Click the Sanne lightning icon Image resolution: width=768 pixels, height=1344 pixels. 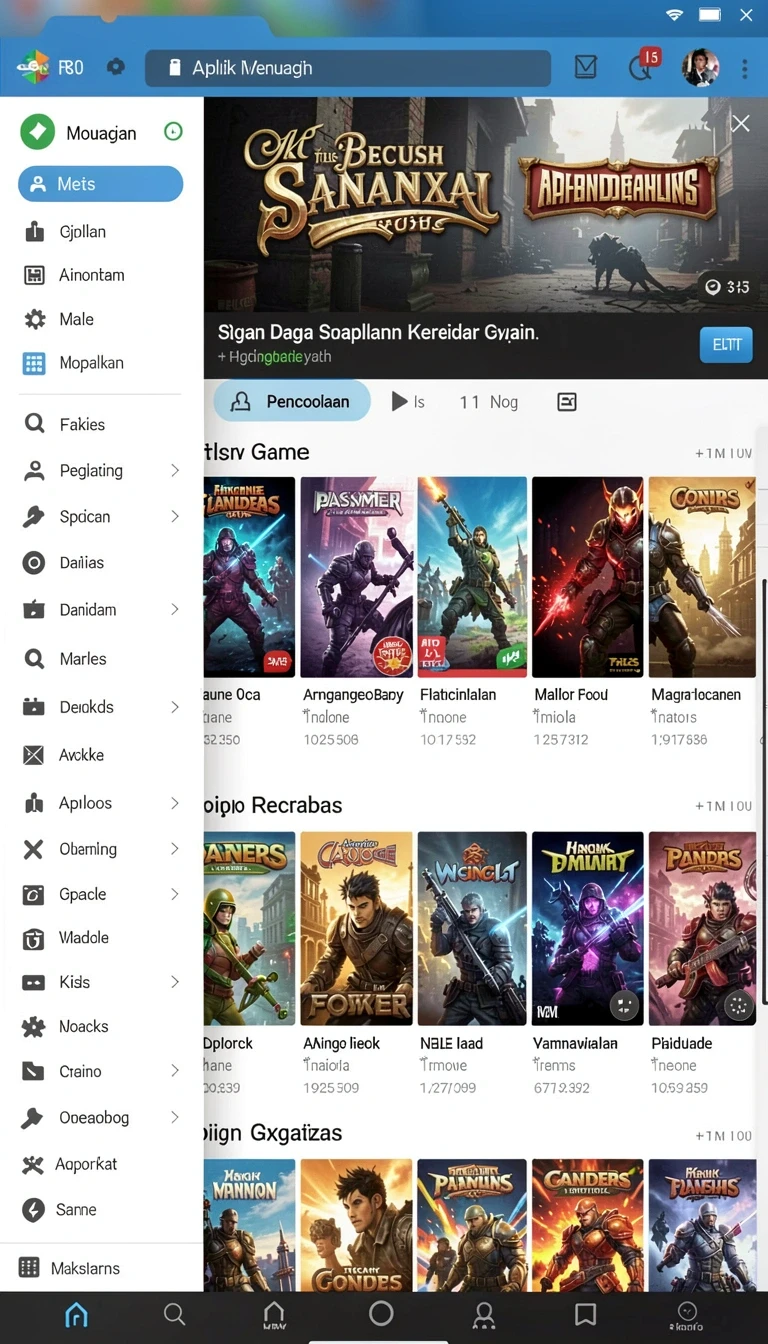point(34,1210)
